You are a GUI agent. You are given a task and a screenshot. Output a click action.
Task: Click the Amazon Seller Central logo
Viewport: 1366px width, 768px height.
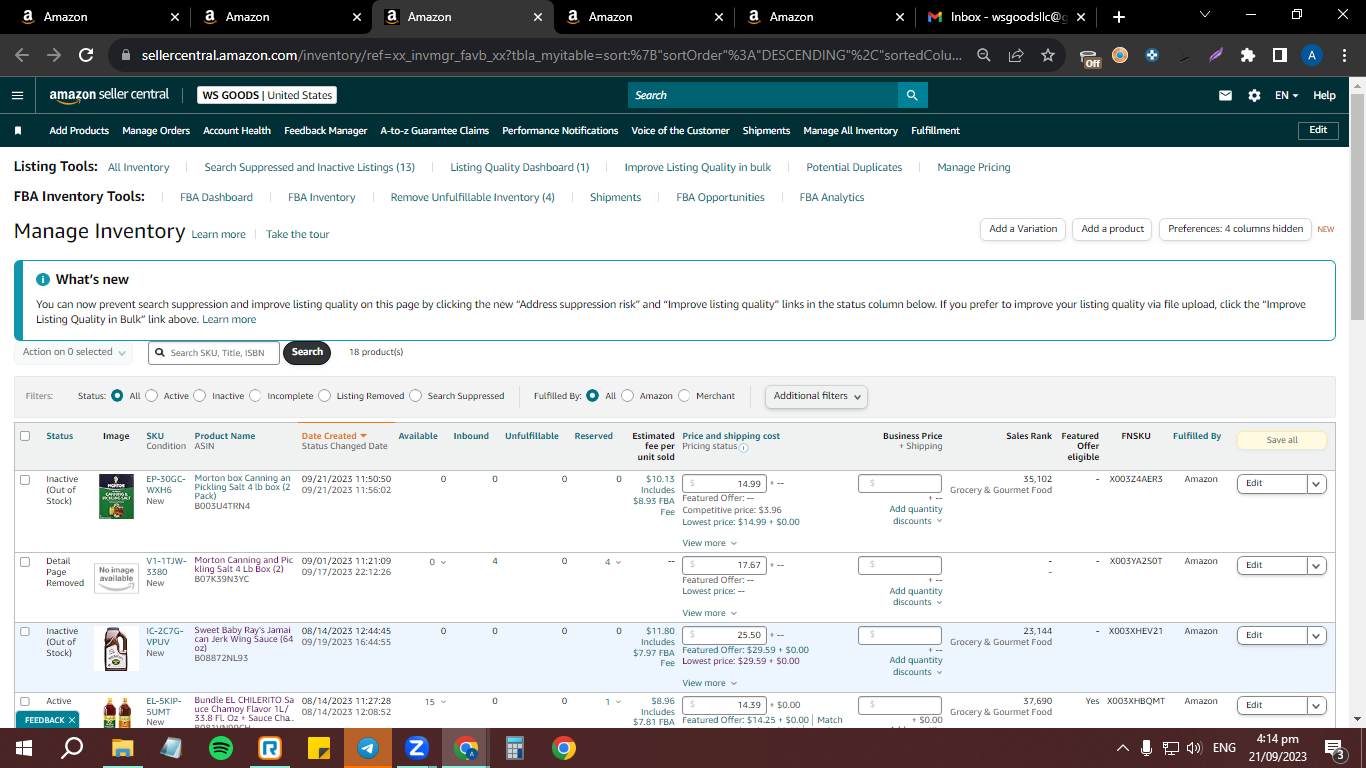[109, 95]
